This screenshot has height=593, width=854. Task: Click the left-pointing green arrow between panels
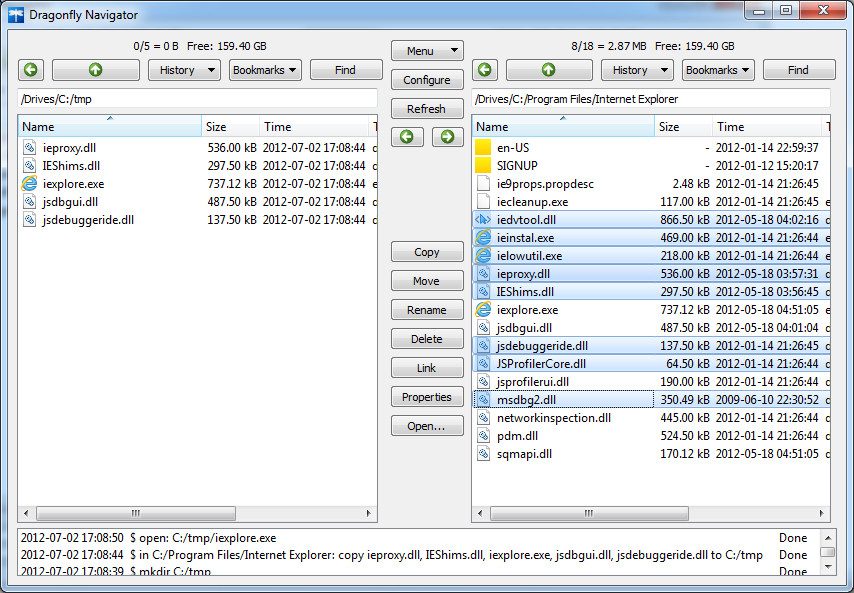tap(407, 137)
